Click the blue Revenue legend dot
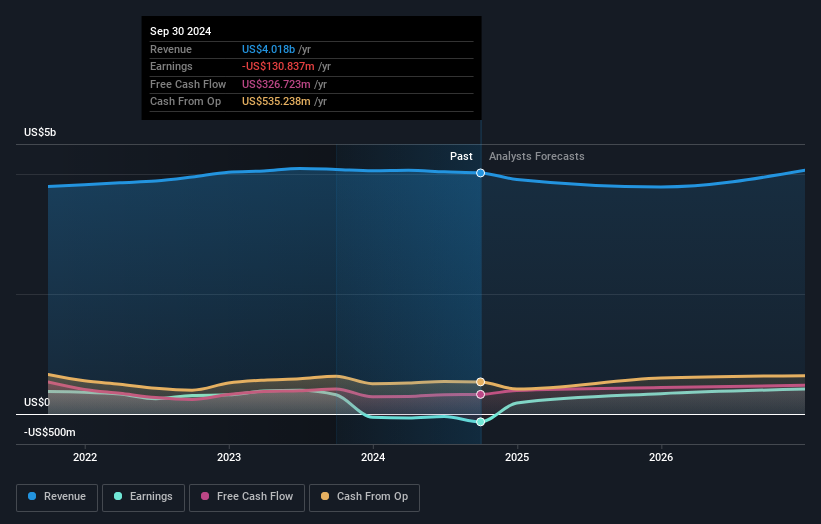 point(32,496)
